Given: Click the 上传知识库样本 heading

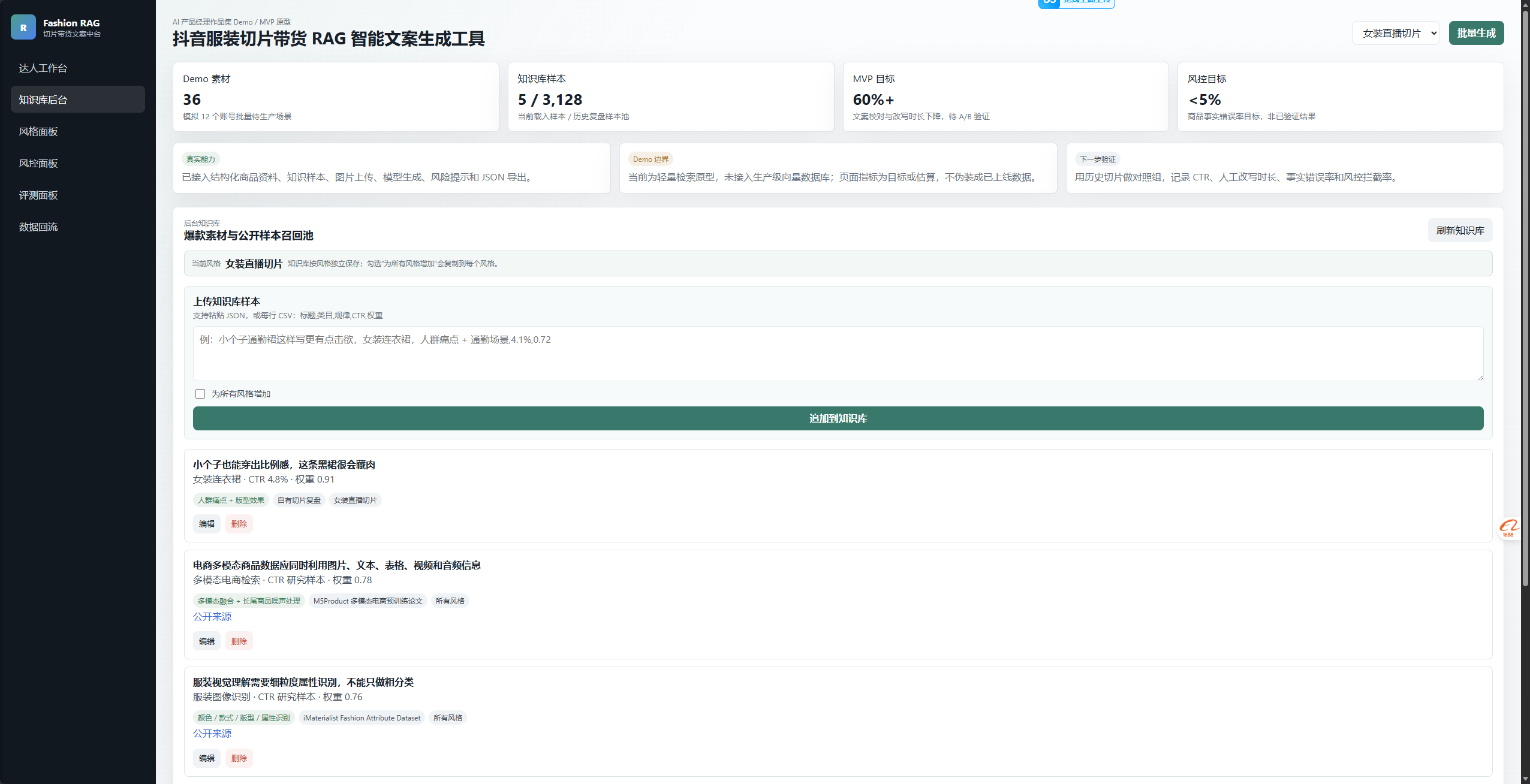Looking at the screenshot, I should pyautogui.click(x=227, y=301).
